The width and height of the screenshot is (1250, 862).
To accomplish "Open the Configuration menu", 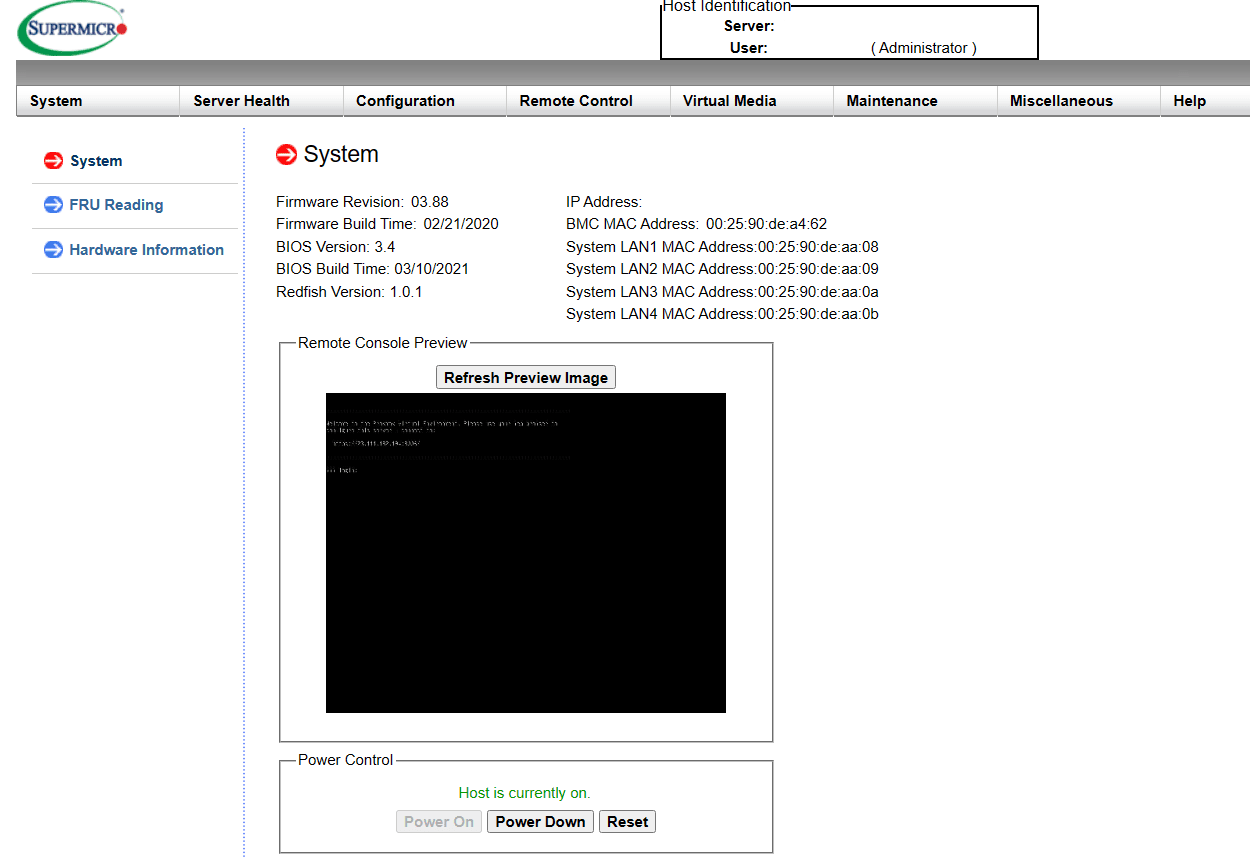I will click(x=424, y=101).
